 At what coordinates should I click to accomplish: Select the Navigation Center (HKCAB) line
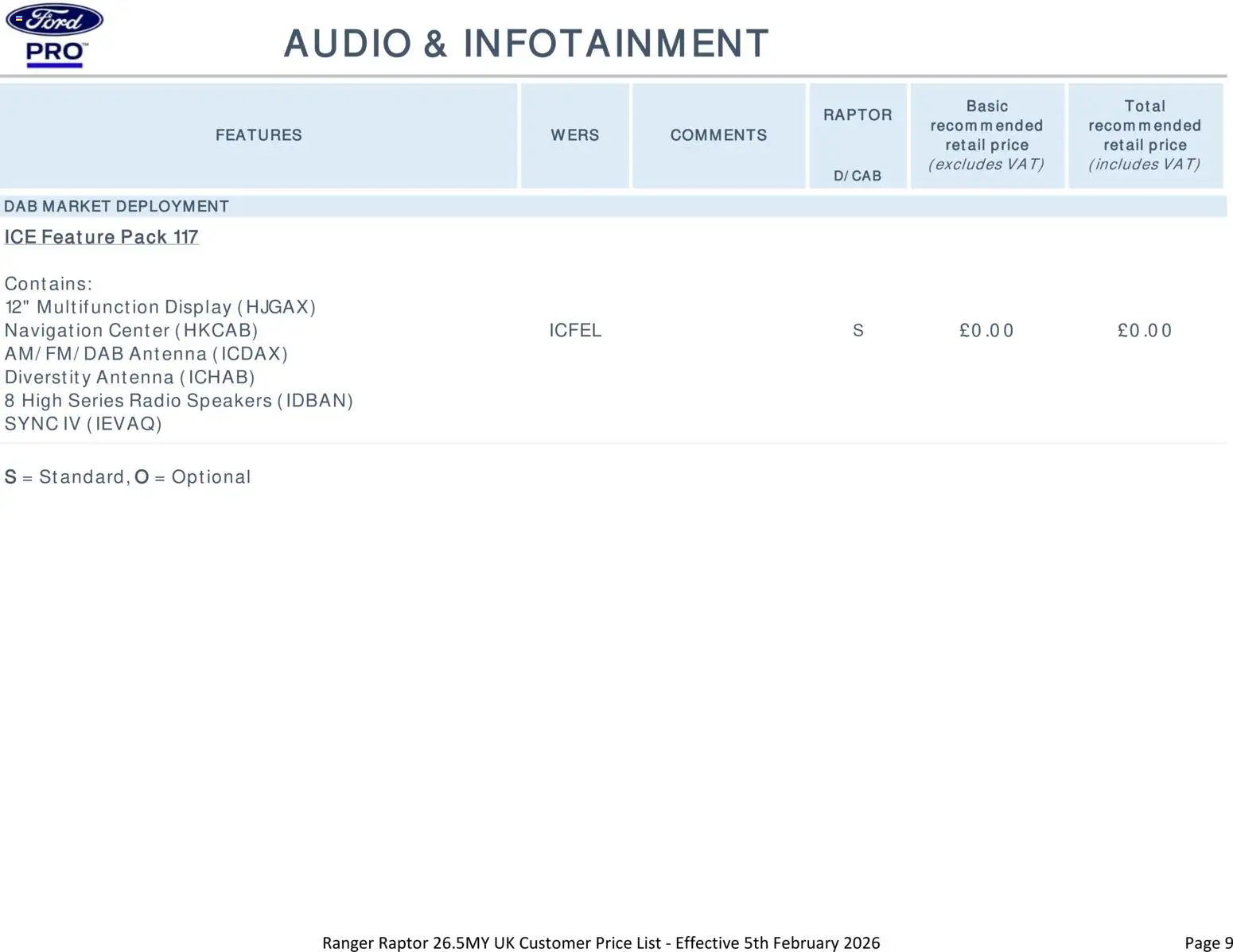131,331
